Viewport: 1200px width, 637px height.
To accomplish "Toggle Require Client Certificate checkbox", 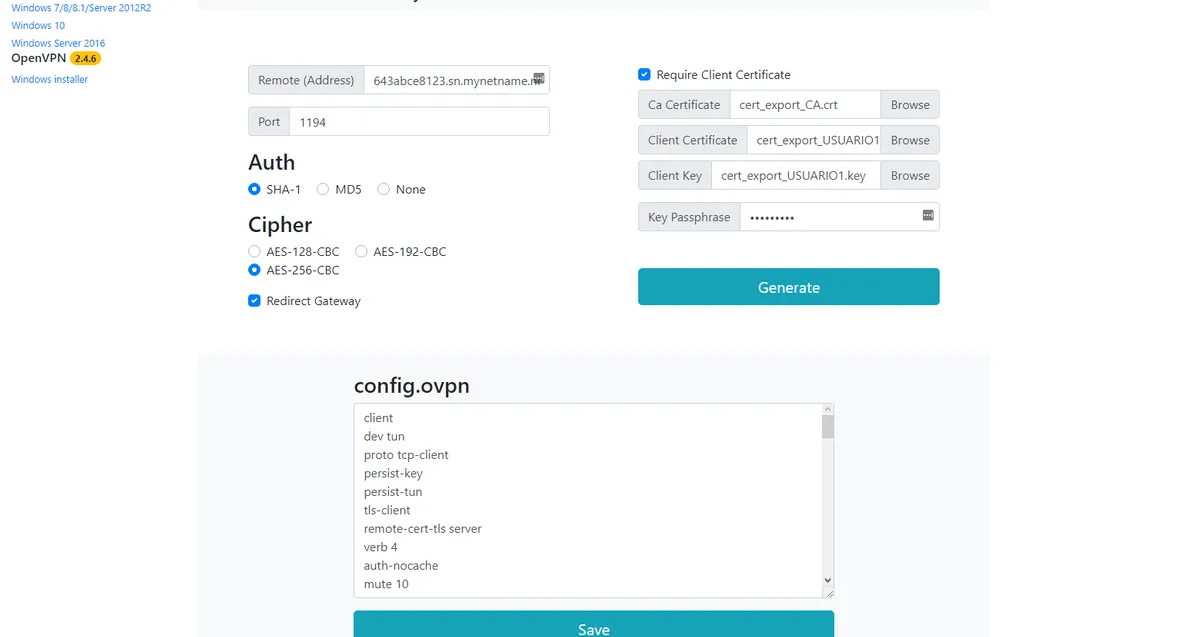I will pyautogui.click(x=644, y=75).
